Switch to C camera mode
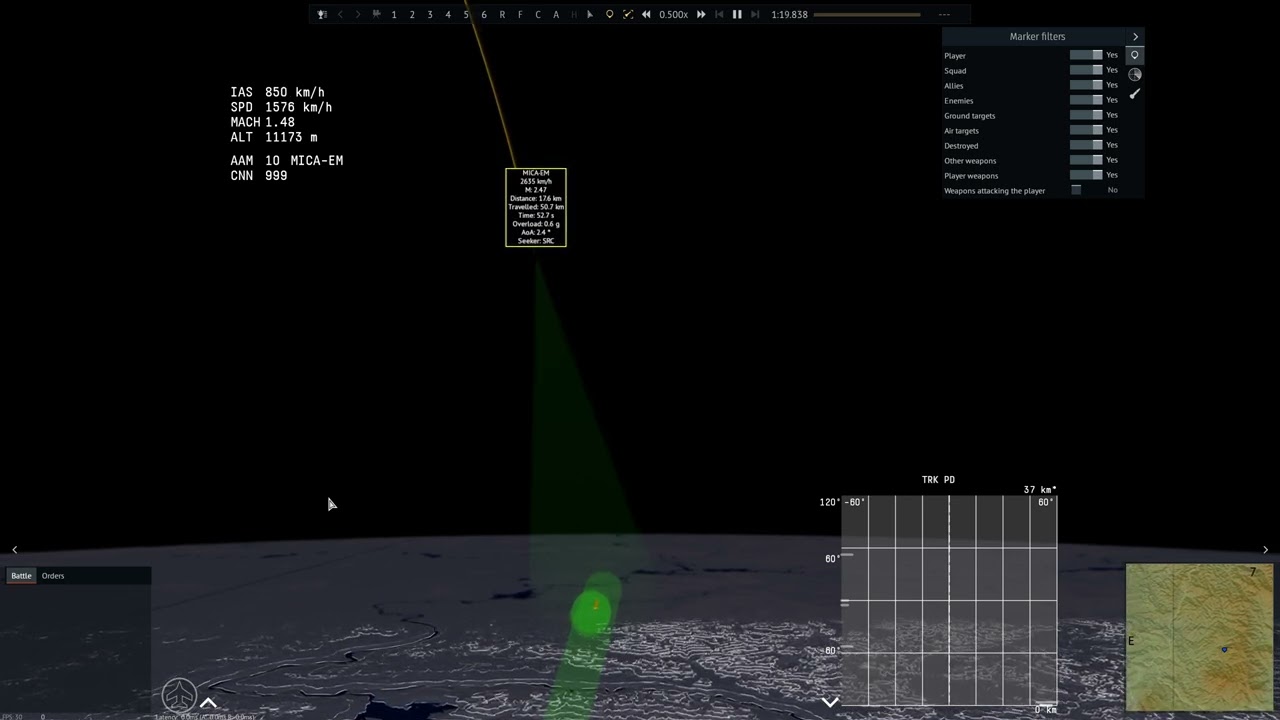Viewport: 1280px width, 720px height. point(538,14)
